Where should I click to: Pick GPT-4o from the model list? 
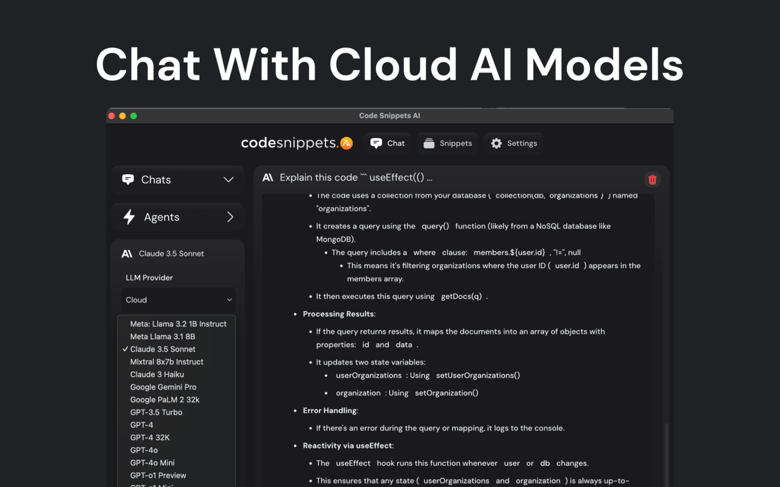[144, 450]
